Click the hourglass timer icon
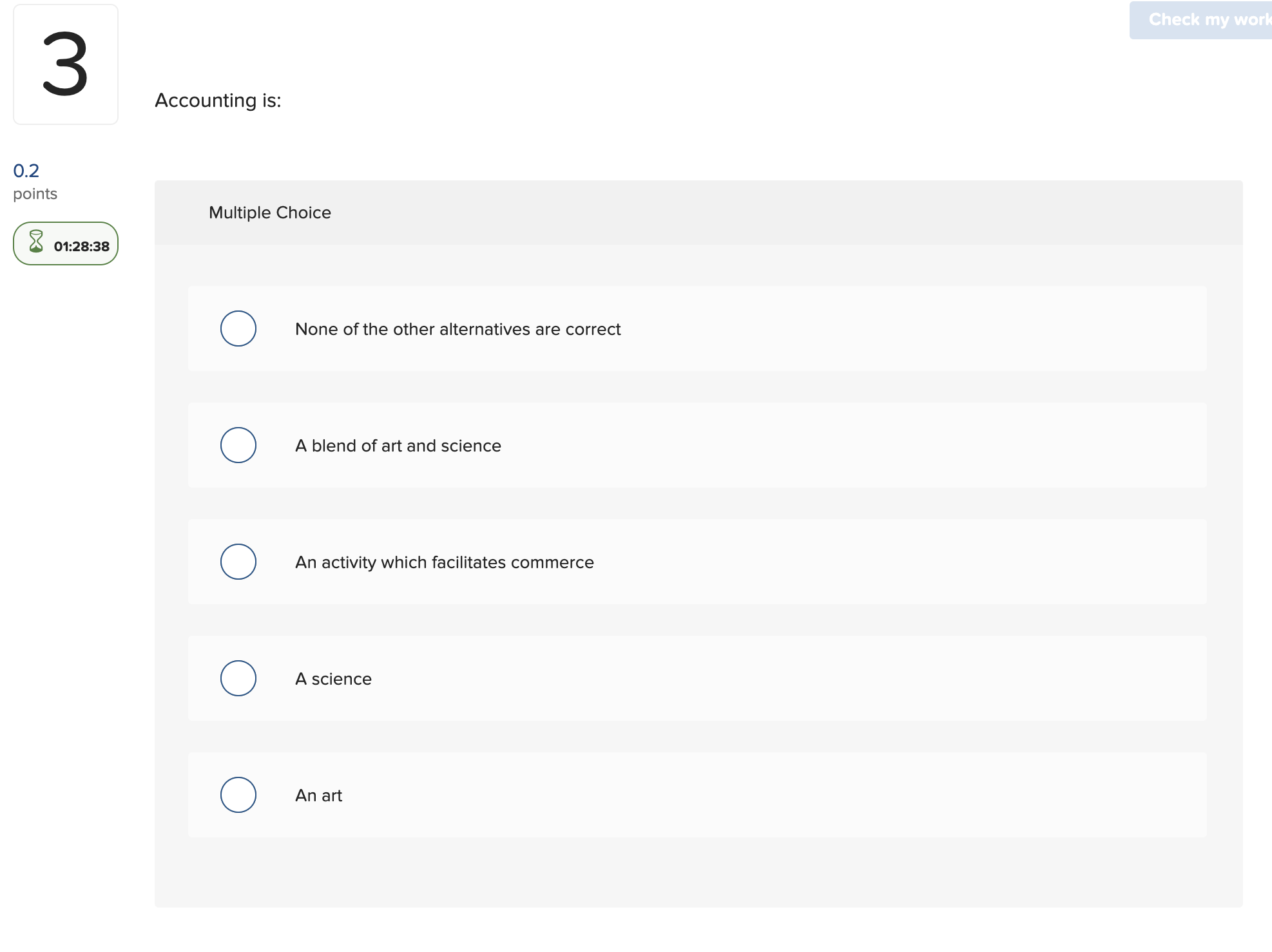 tap(37, 243)
